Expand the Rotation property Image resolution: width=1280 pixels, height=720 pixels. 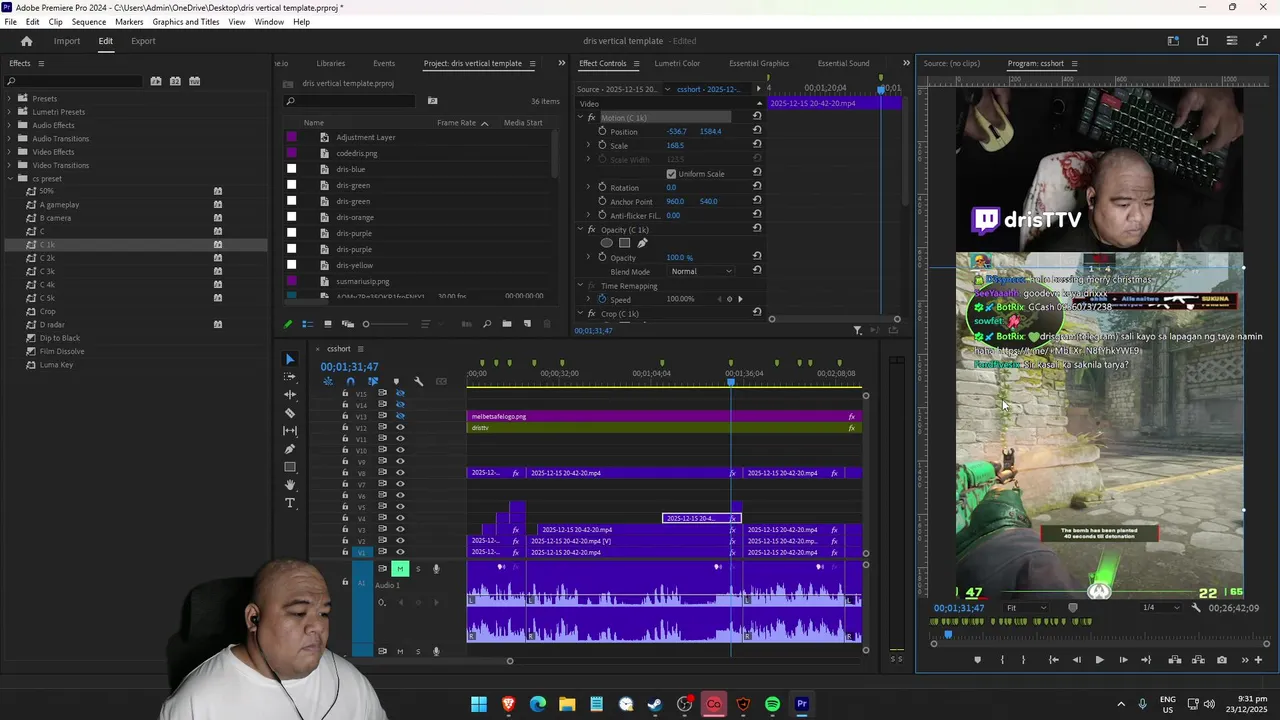pyautogui.click(x=588, y=188)
